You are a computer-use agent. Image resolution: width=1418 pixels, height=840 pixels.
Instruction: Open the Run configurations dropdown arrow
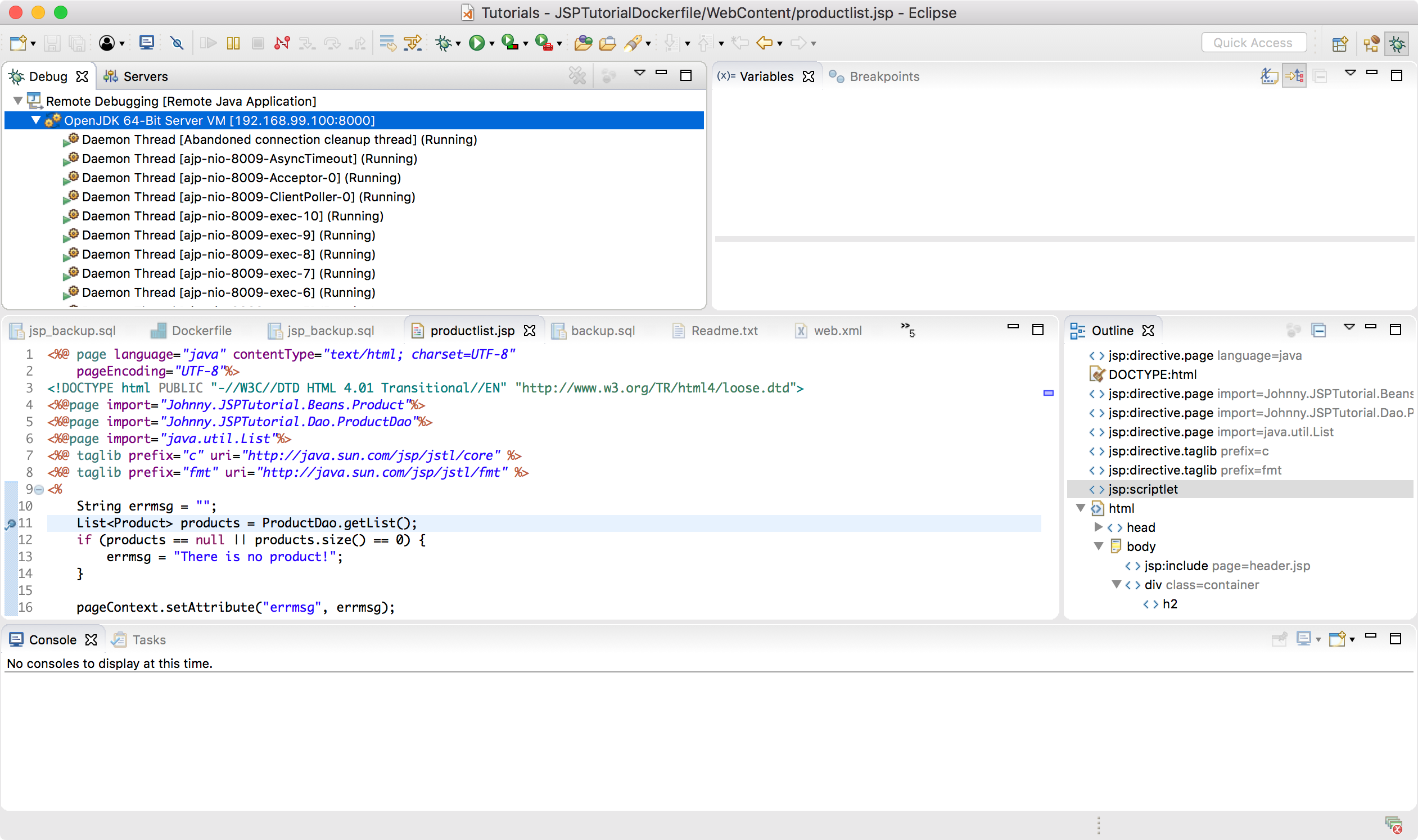click(492, 44)
